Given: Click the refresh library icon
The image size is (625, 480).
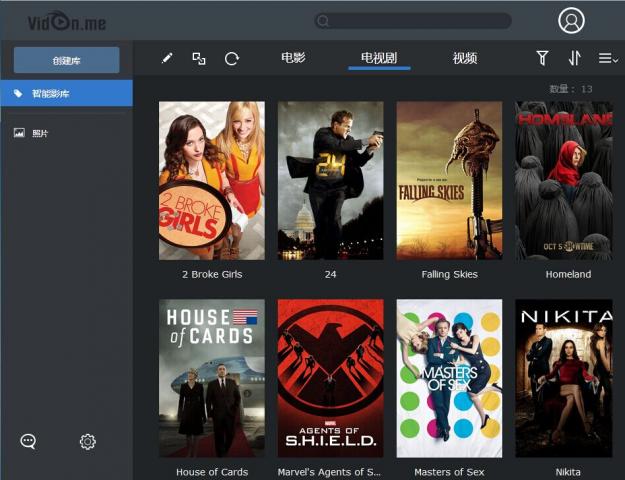Looking at the screenshot, I should point(232,59).
